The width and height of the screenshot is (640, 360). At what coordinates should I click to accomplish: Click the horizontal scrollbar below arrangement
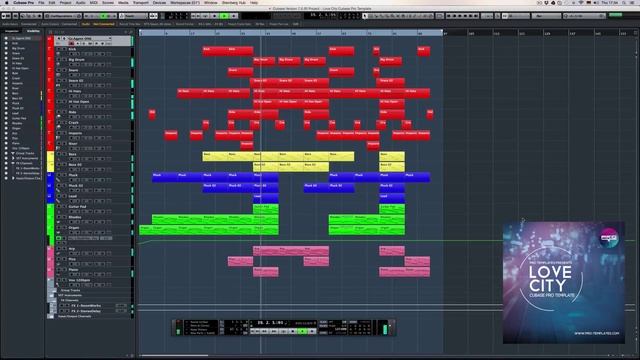[x=174, y=356]
